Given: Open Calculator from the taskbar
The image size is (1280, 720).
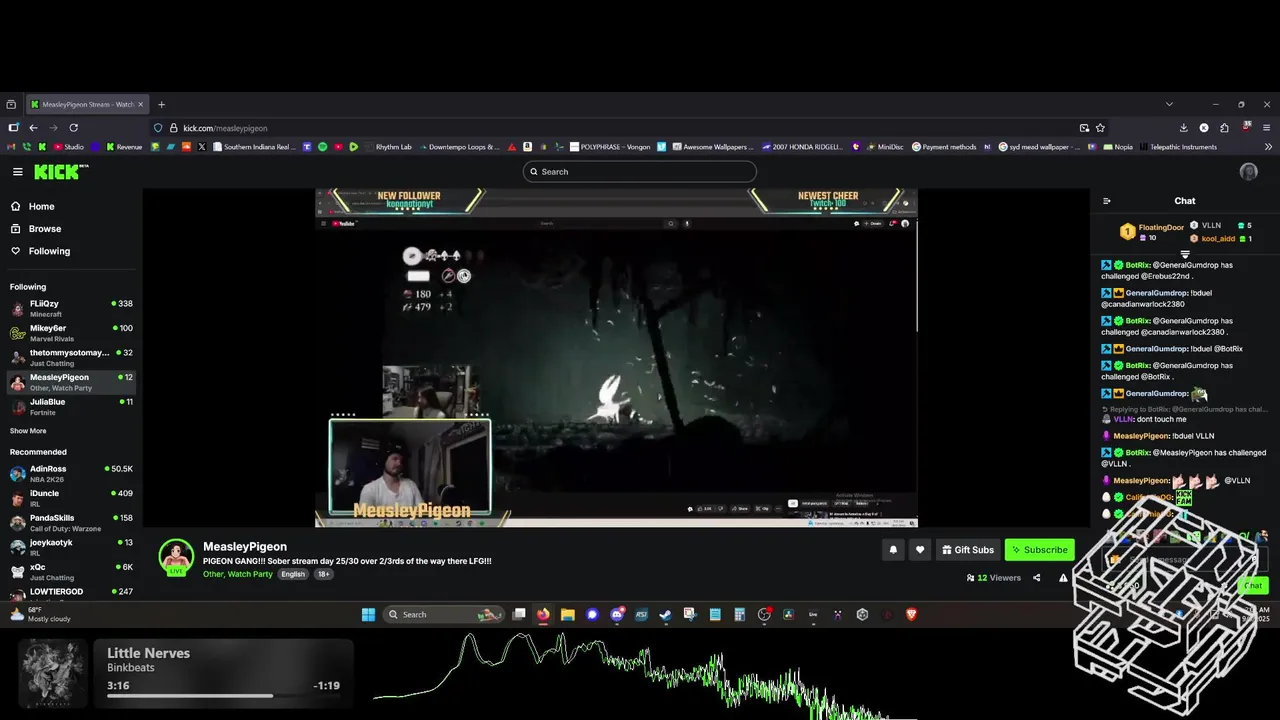Looking at the screenshot, I should (739, 614).
